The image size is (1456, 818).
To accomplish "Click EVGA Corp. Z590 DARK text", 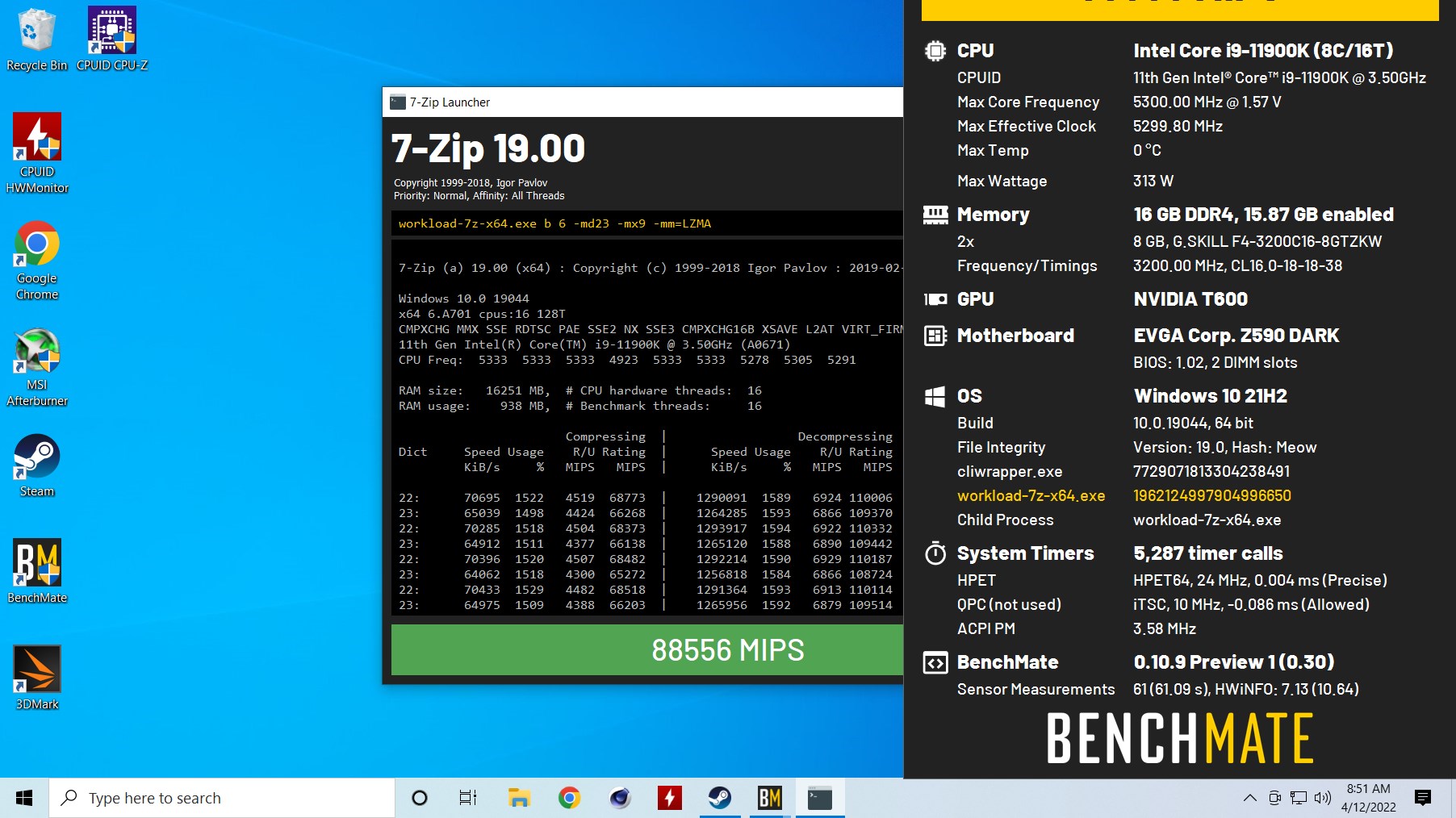I will [x=1236, y=336].
